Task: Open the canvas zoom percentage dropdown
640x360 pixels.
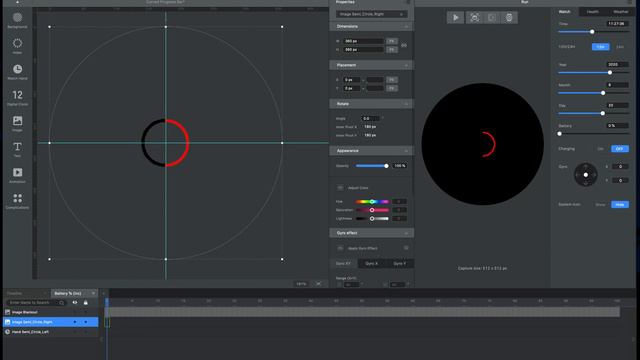Action: pyautogui.click(x=301, y=284)
